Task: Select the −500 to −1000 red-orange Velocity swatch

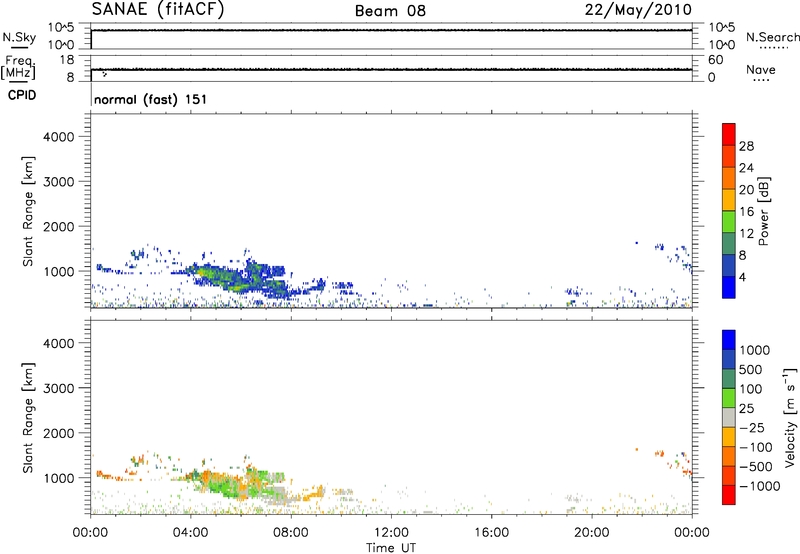Action: [x=729, y=475]
